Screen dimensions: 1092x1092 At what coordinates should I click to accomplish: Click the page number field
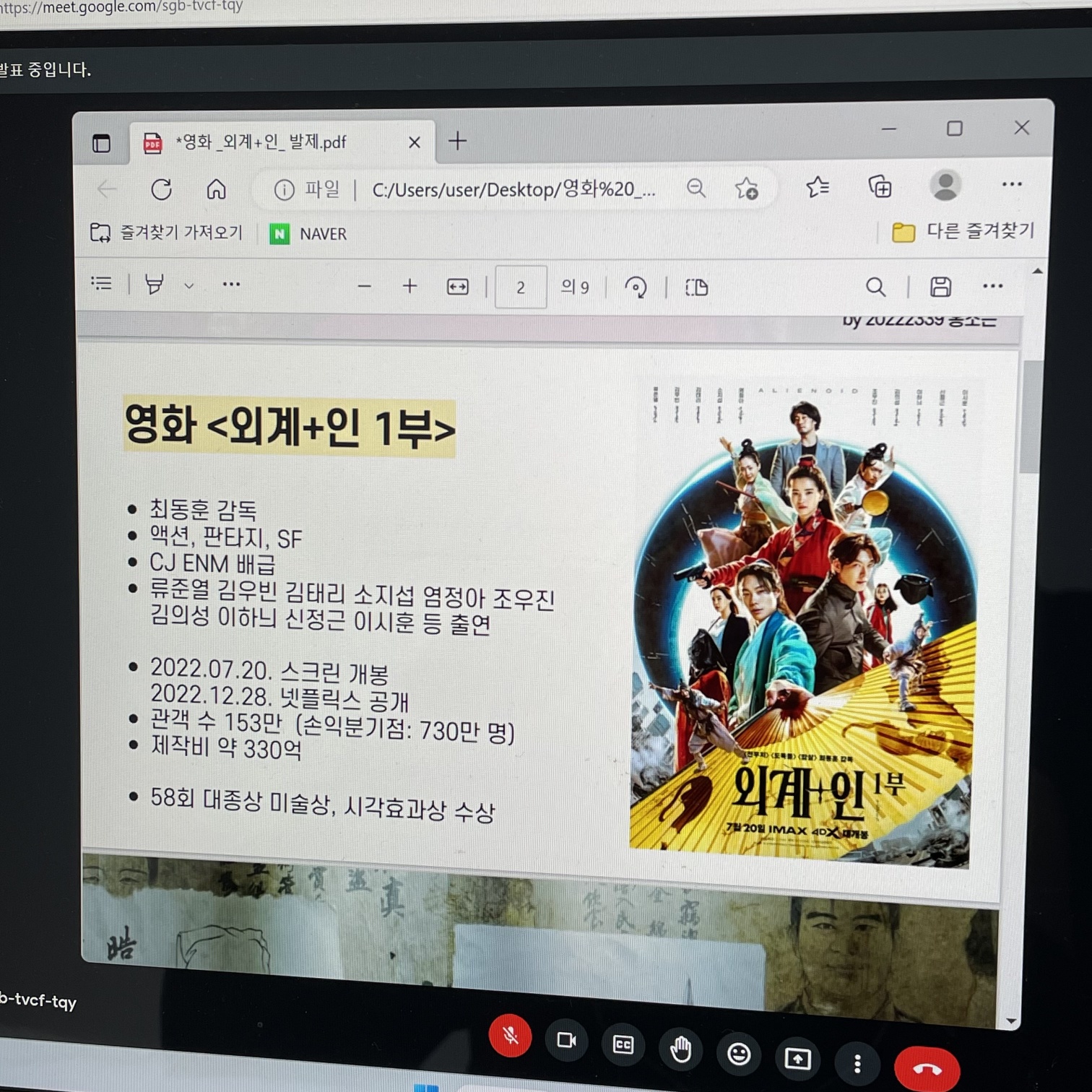[521, 287]
